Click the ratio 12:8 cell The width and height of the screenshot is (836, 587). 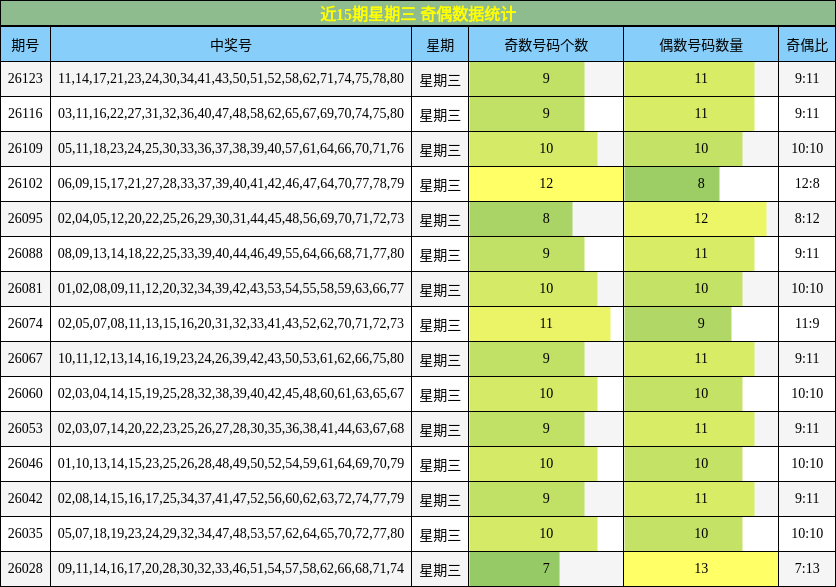807,184
